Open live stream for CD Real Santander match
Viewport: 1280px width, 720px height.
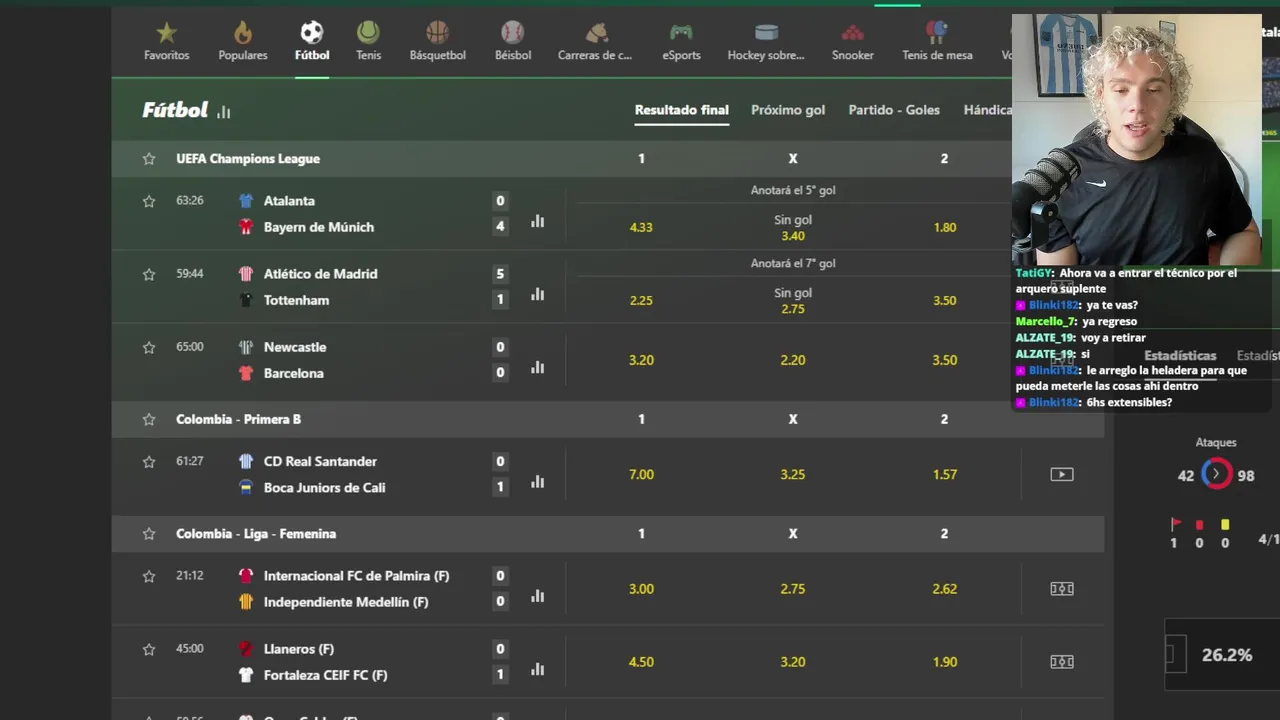click(x=1061, y=474)
